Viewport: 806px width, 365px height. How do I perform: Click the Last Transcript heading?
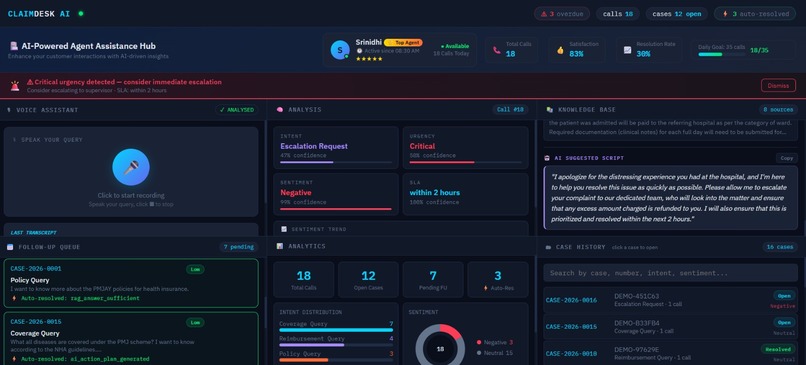pos(33,233)
